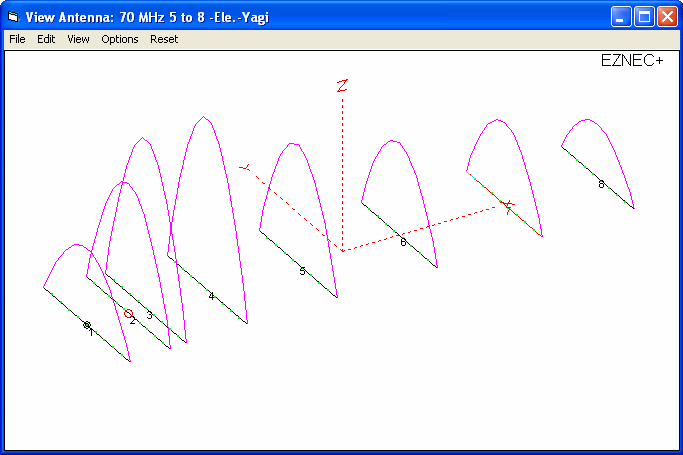Select wire number 5 label
The image size is (683, 455).
coord(302,271)
